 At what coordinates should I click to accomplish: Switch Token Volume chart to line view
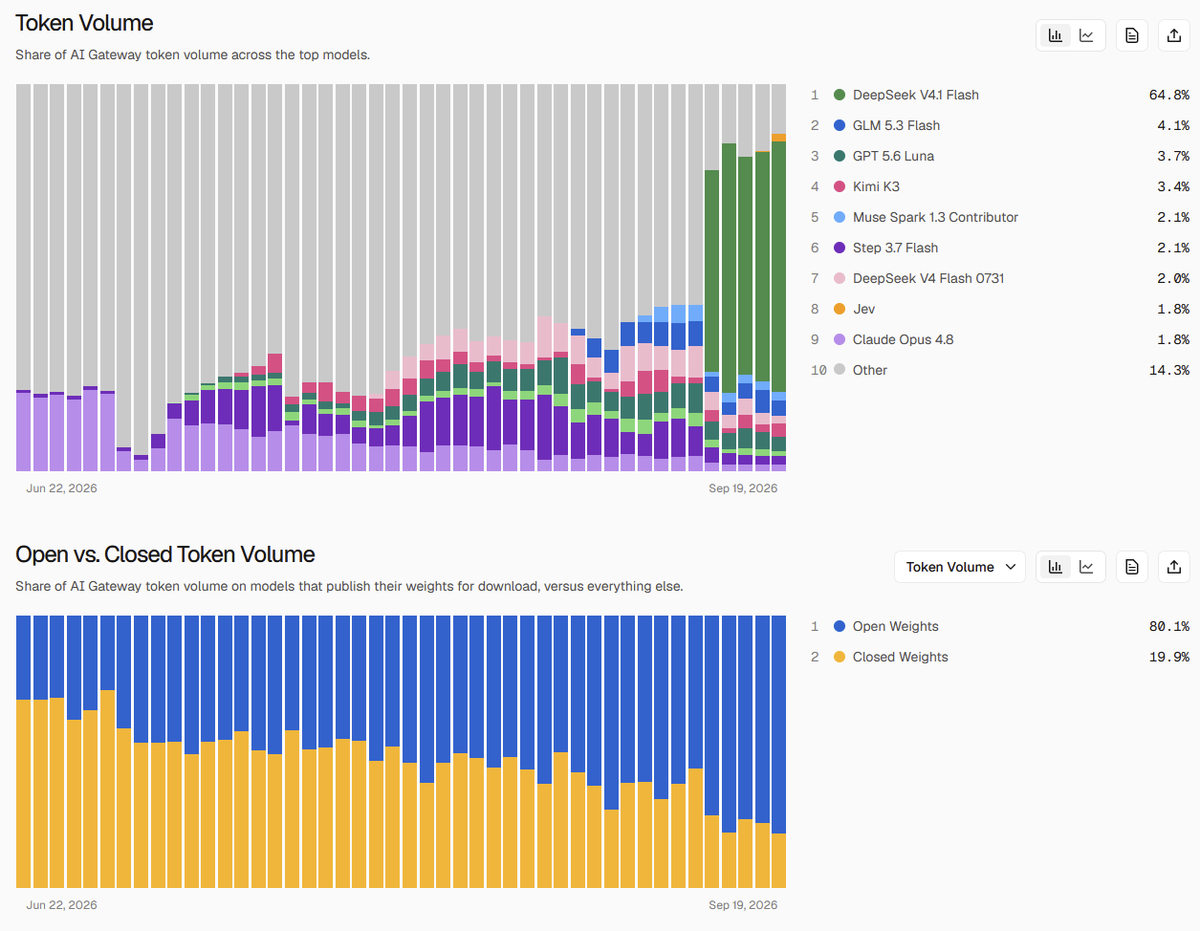(x=1086, y=36)
